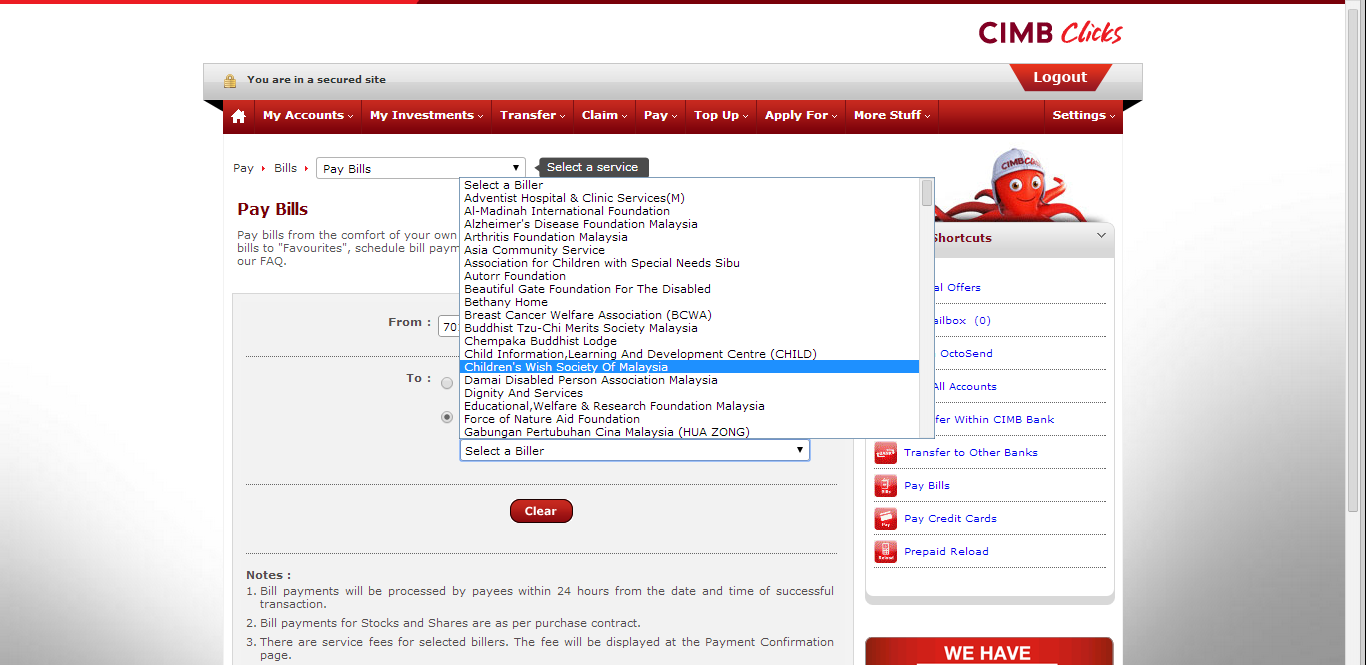Expand the More Stuff menu
This screenshot has width=1366, height=665.
(x=892, y=116)
